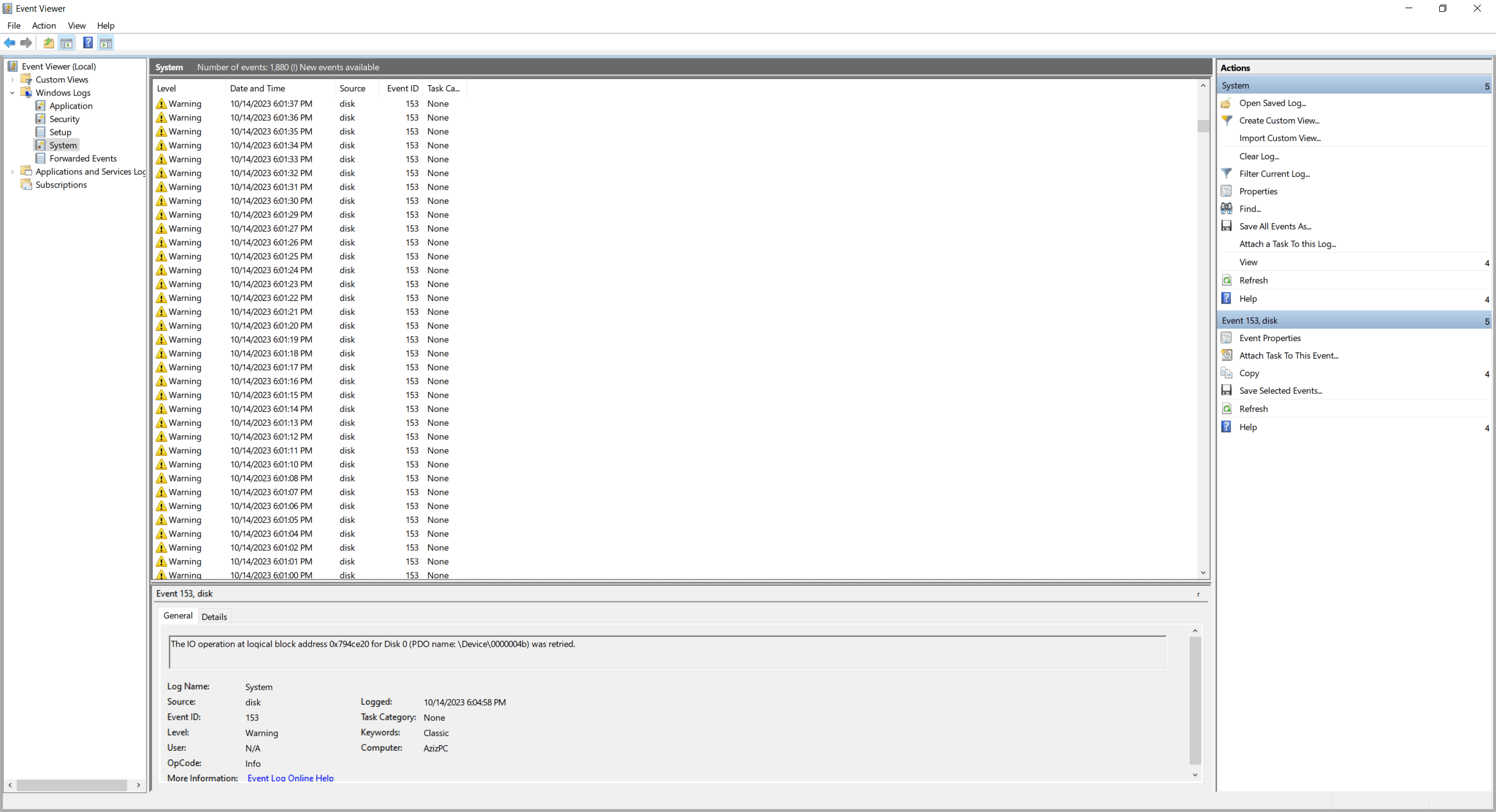Click the Event Properties icon
This screenshot has height=812, width=1496.
1227,338
